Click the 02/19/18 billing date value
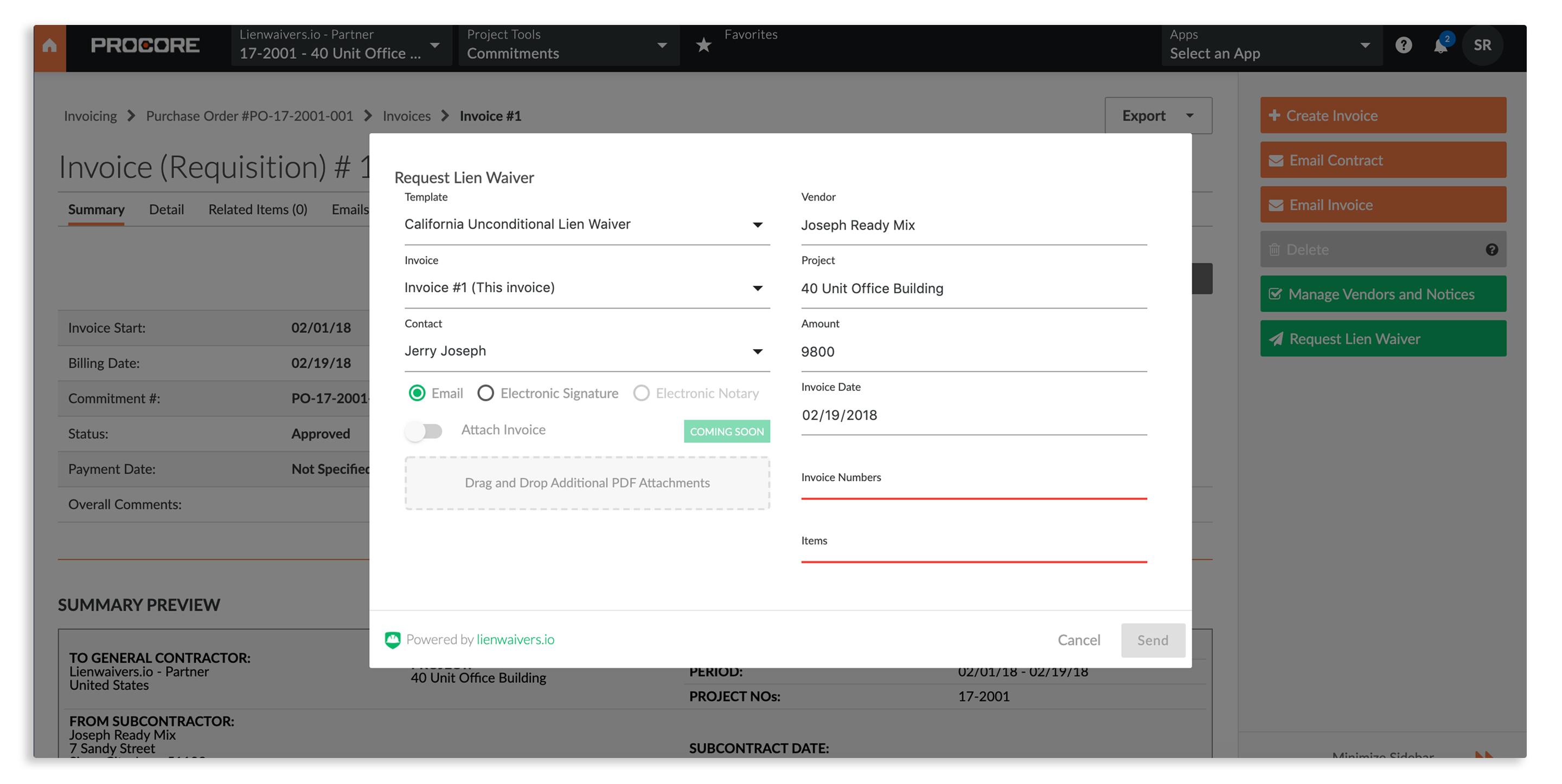The height and width of the screenshot is (784, 1562). click(x=321, y=363)
